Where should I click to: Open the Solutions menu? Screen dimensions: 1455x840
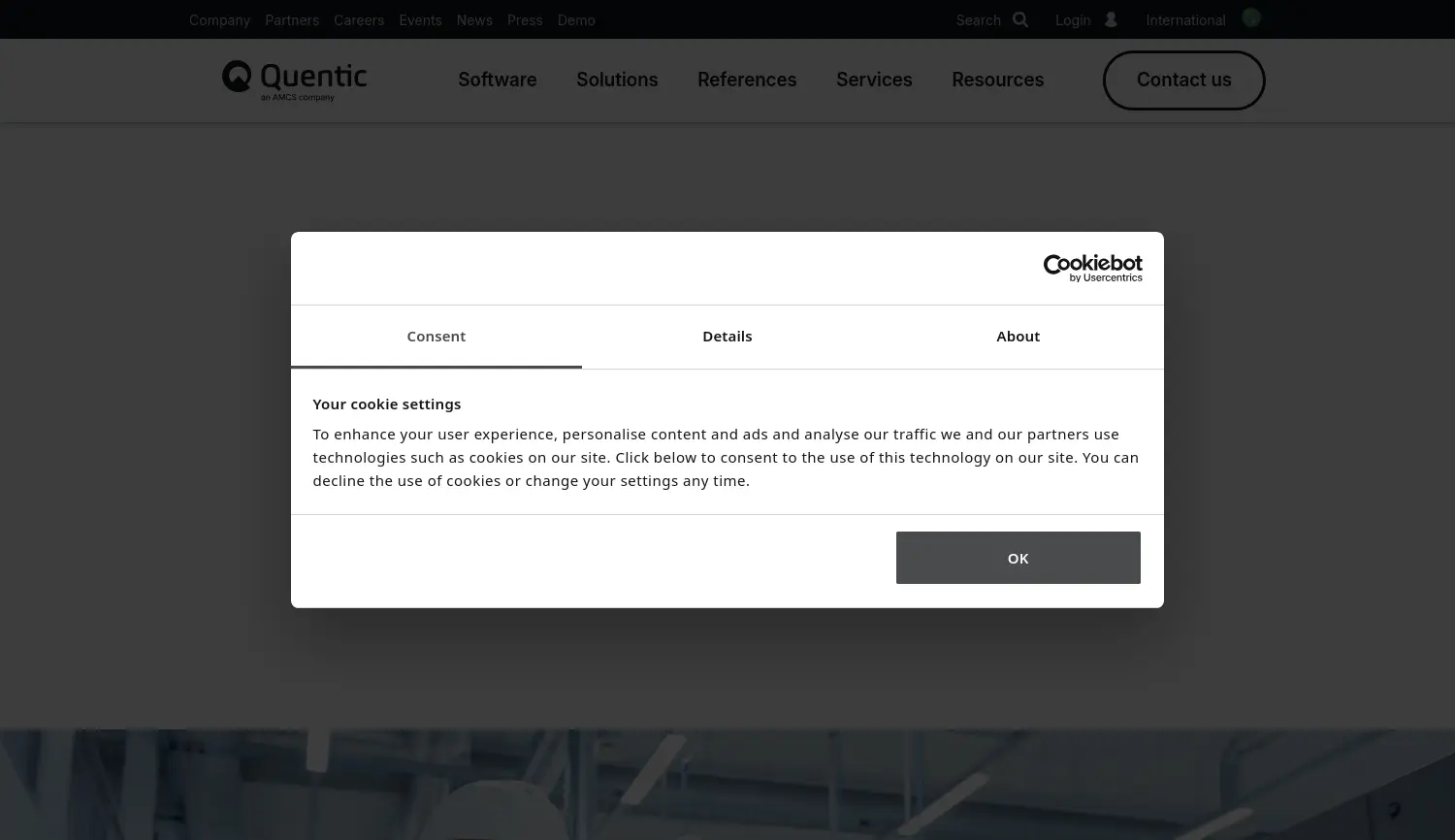tap(617, 80)
